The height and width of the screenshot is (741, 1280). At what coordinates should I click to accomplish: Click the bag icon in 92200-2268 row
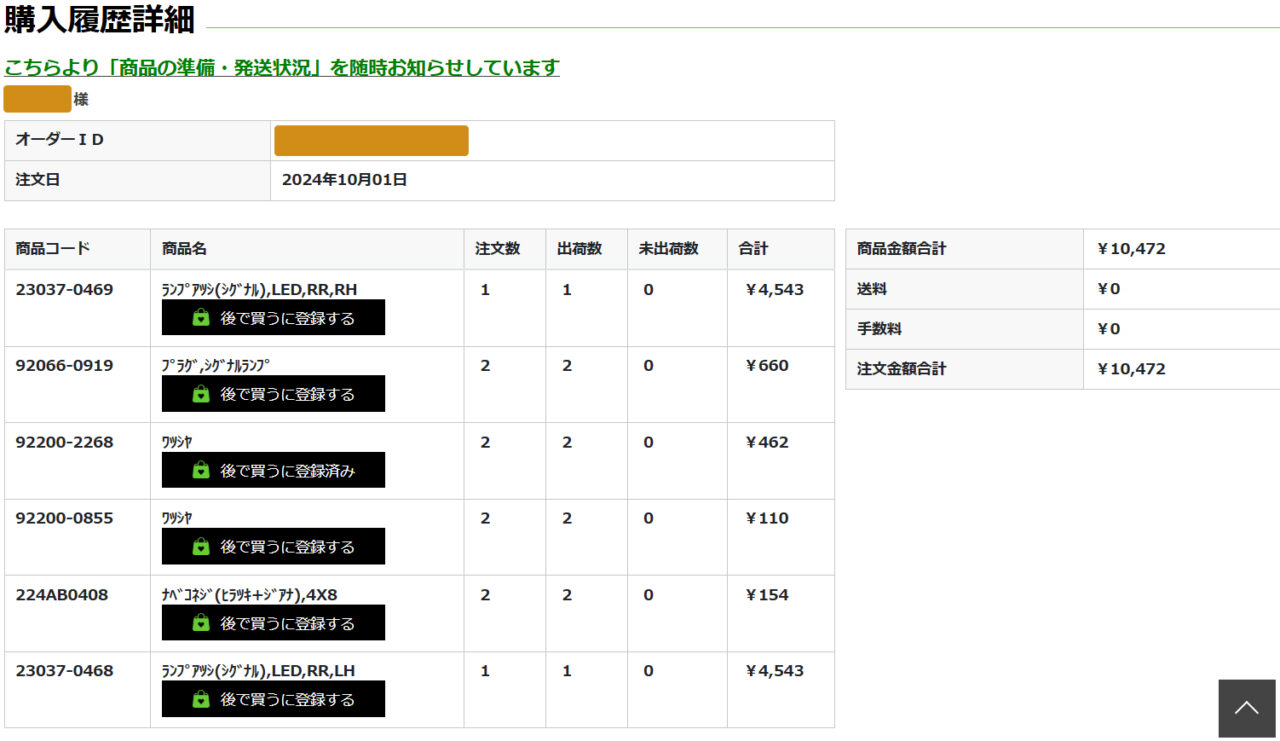click(x=201, y=470)
